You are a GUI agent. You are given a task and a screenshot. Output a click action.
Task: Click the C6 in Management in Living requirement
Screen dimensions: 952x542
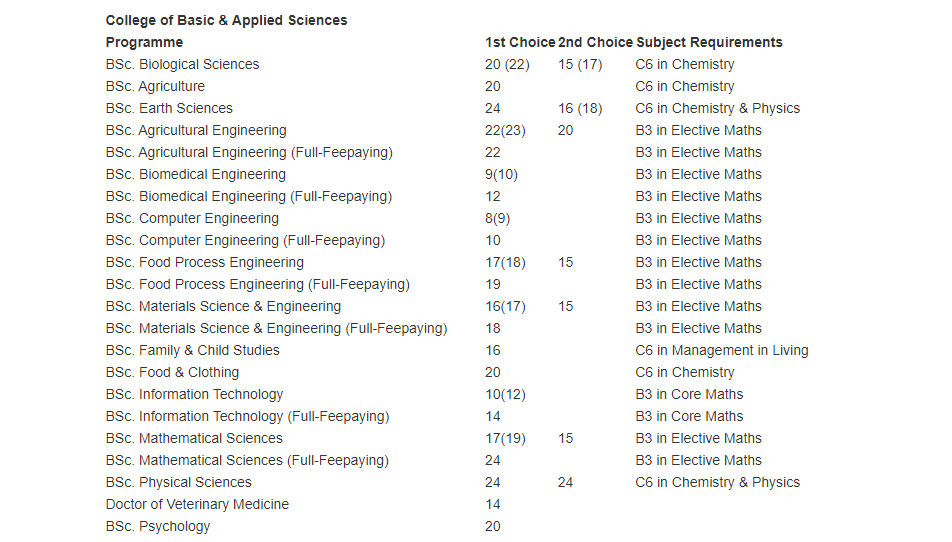pyautogui.click(x=721, y=350)
